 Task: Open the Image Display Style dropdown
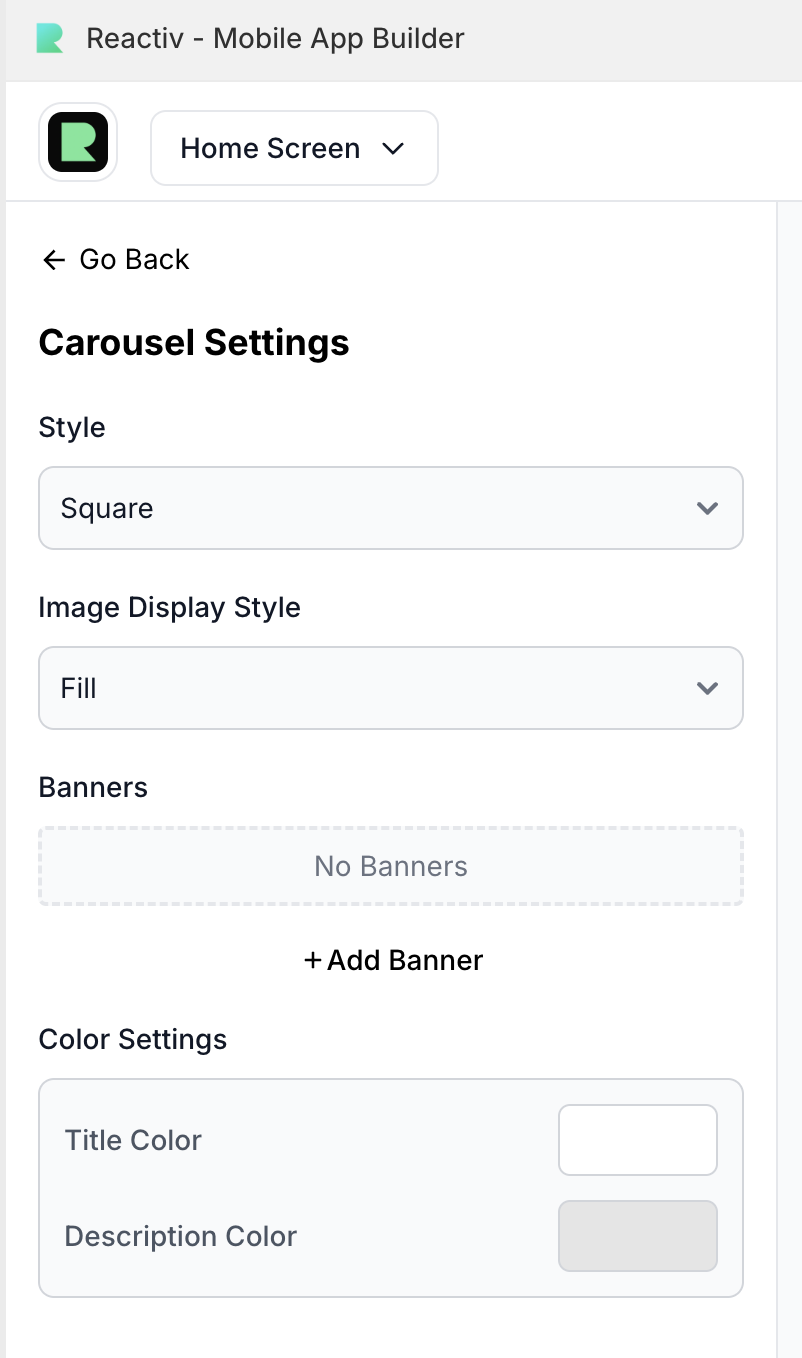point(390,688)
